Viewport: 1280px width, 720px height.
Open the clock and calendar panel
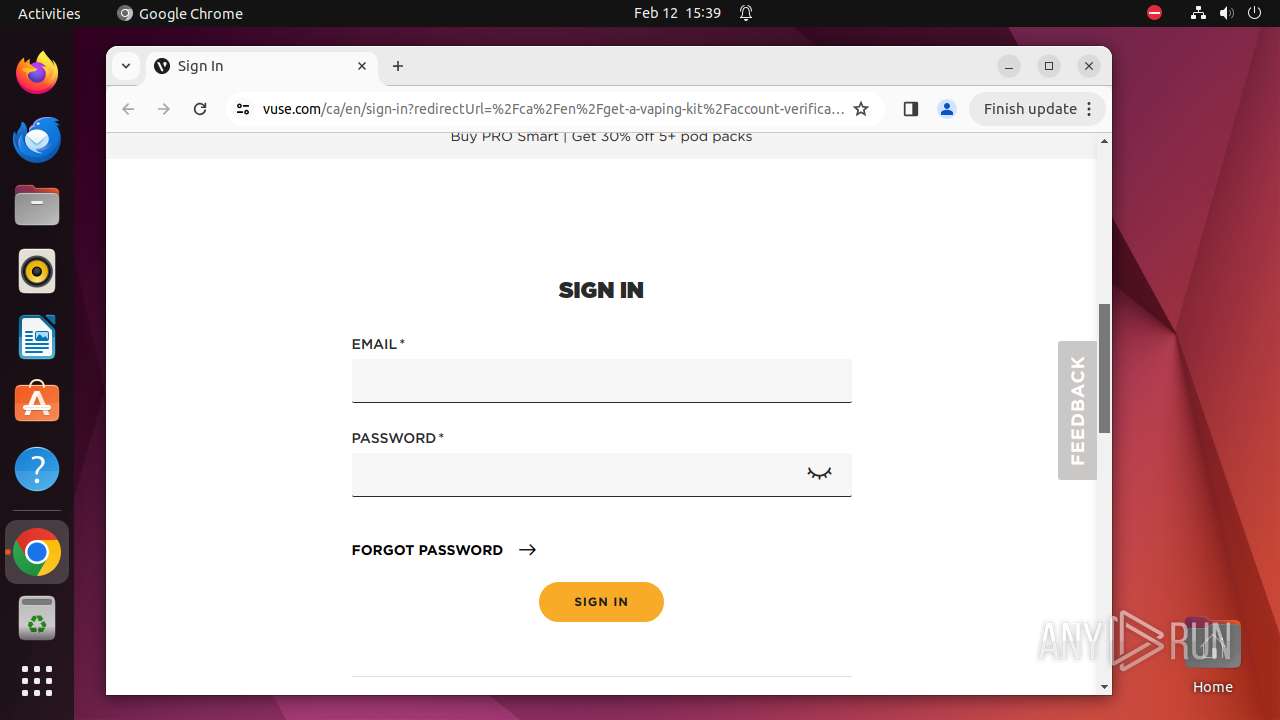677,13
